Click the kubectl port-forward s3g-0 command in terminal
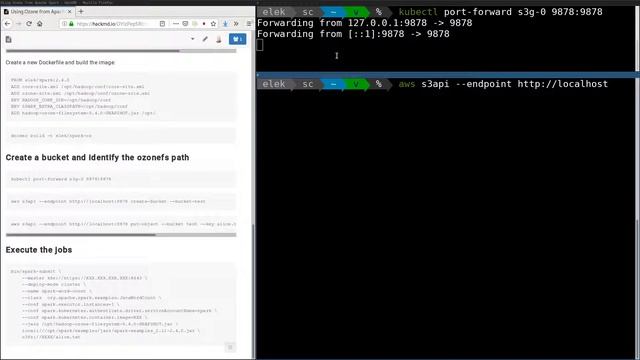The height and width of the screenshot is (360, 640). coord(500,12)
